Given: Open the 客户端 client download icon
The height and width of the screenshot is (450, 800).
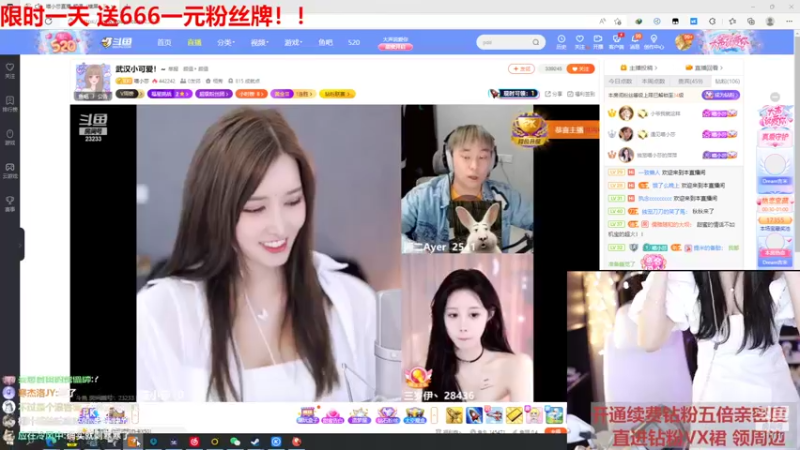Looking at the screenshot, I should coord(616,42).
